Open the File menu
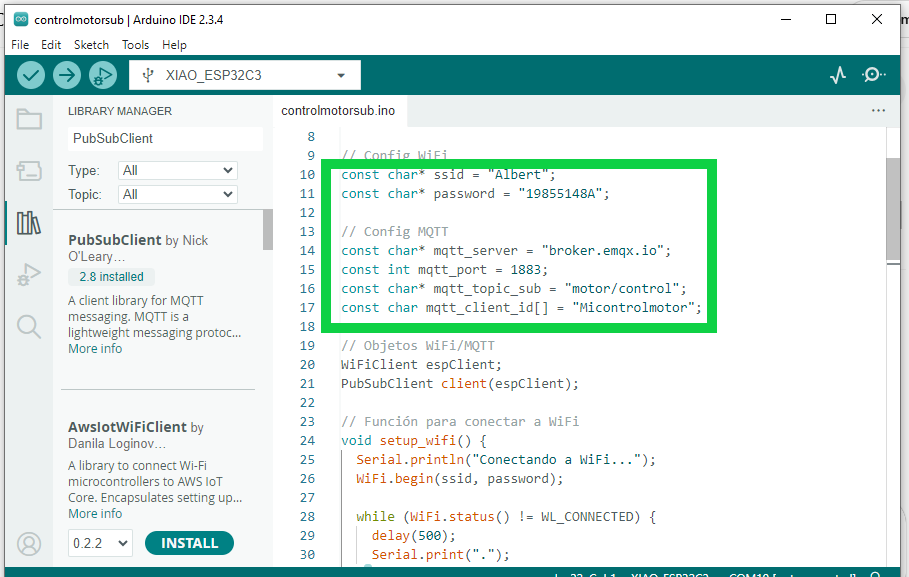909x577 pixels. tap(20, 45)
